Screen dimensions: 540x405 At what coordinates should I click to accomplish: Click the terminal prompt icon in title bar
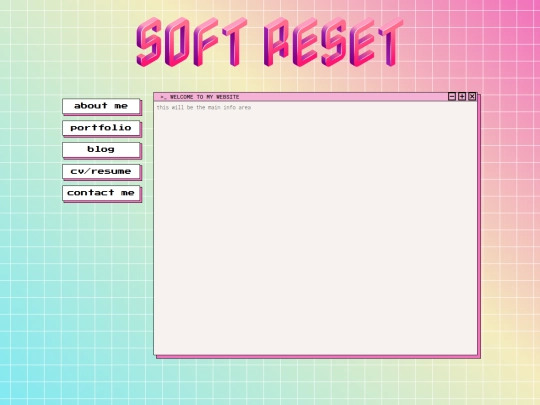(163, 97)
